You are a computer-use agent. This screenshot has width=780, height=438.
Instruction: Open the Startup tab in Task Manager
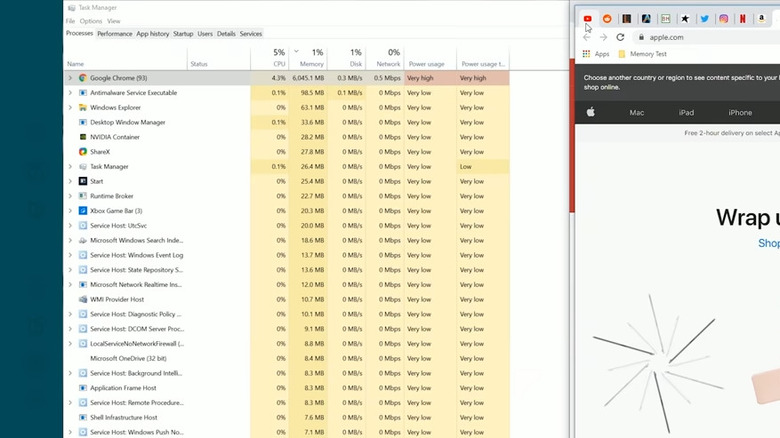(x=183, y=34)
